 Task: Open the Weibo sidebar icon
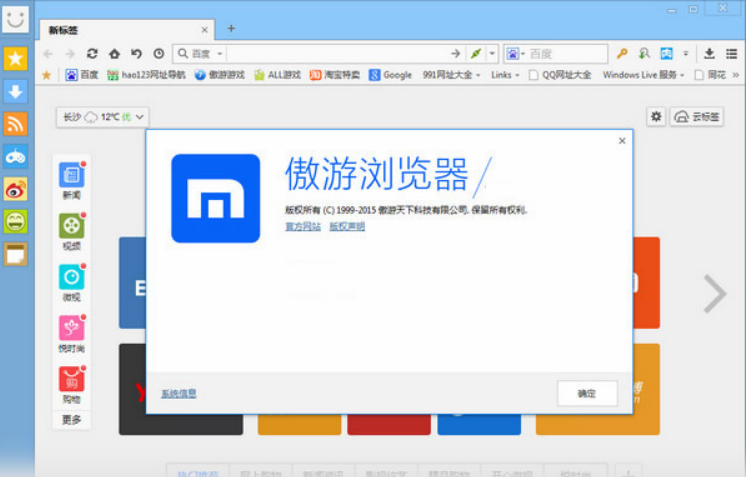15,189
